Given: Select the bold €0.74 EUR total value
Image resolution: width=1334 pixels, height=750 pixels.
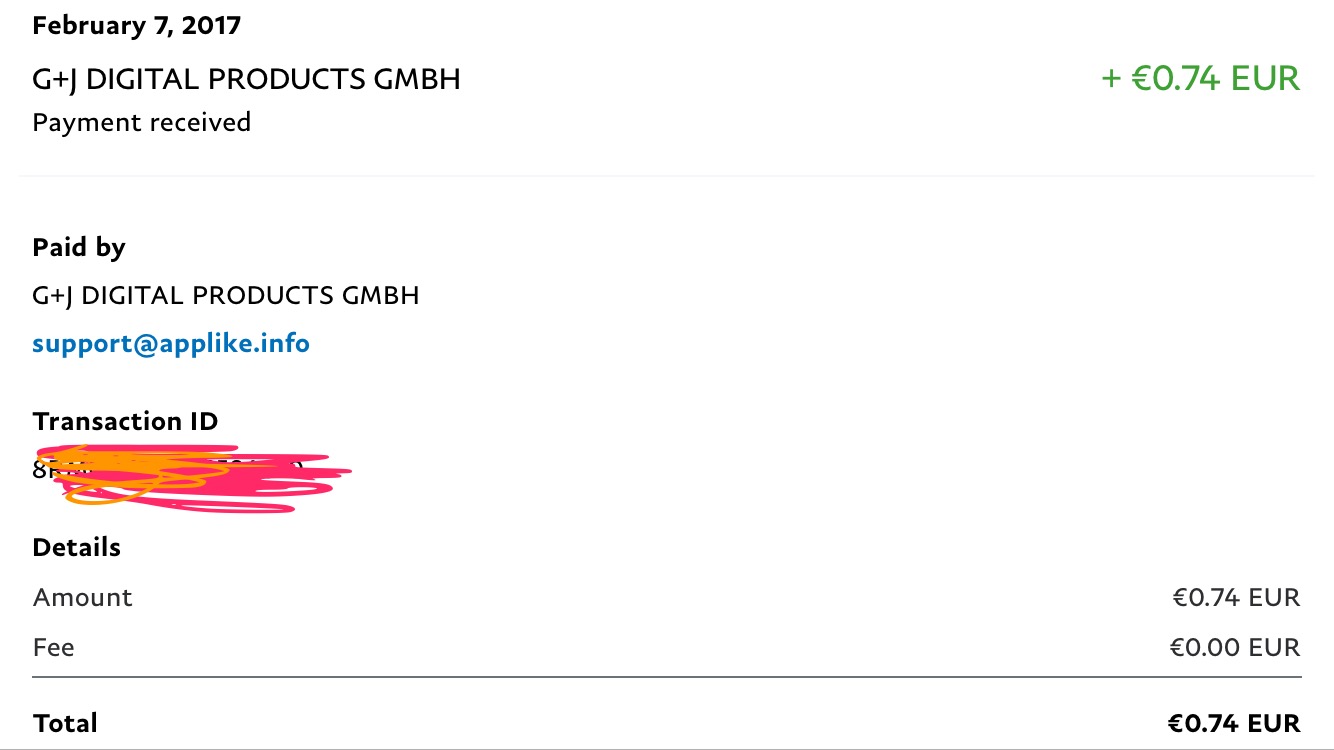Looking at the screenshot, I should 1234,723.
